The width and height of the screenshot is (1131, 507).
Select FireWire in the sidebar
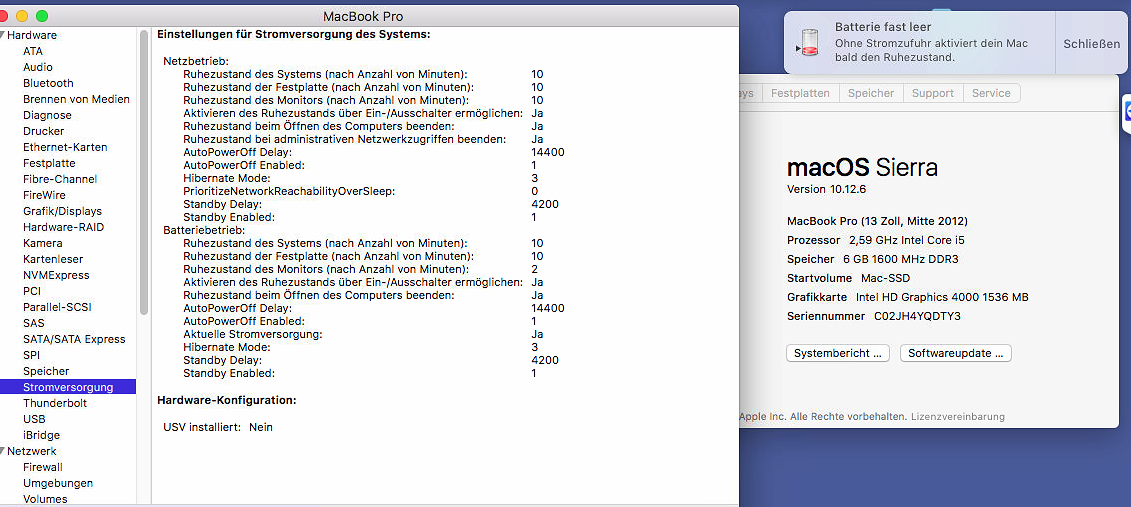point(44,195)
